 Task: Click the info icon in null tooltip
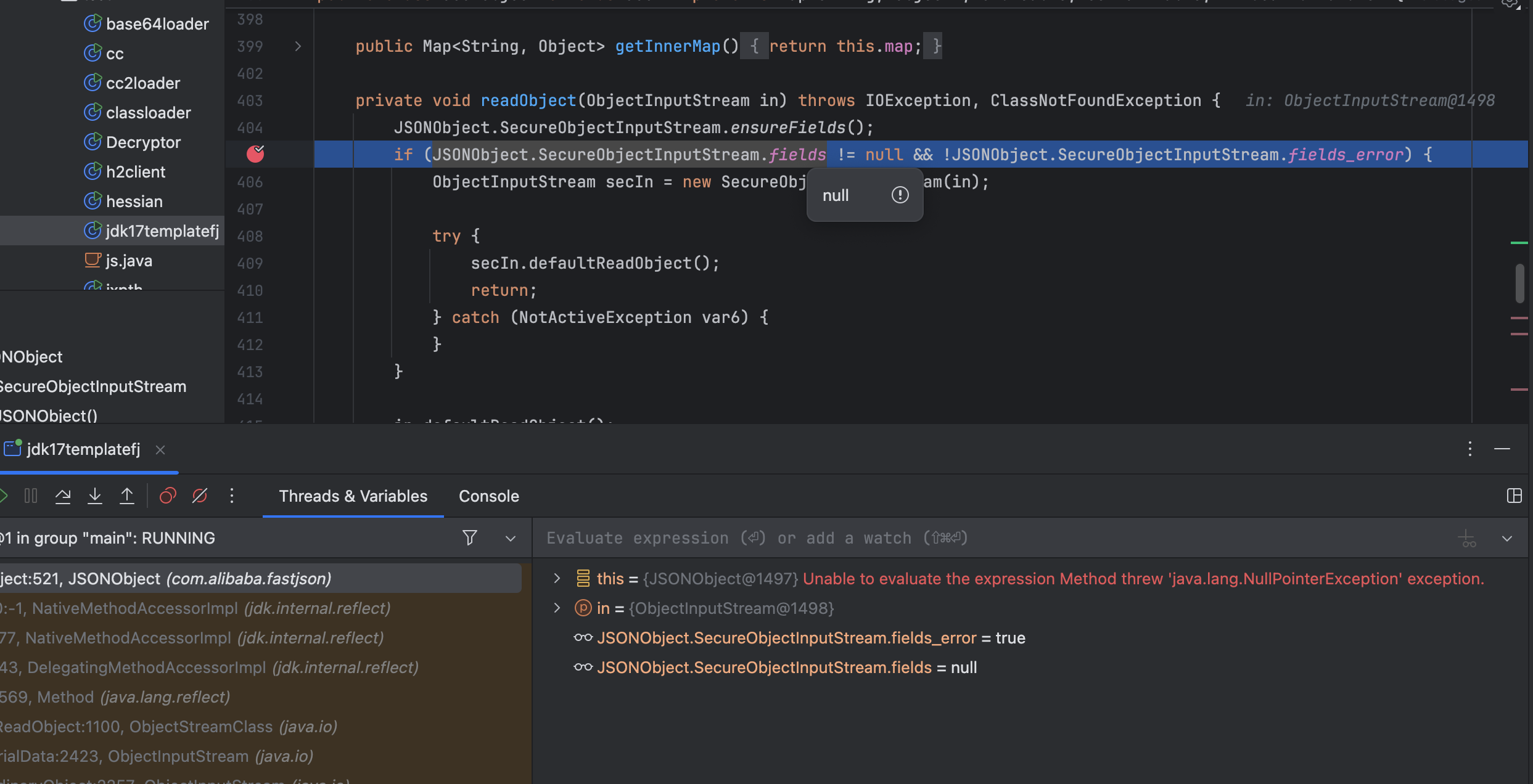point(900,195)
